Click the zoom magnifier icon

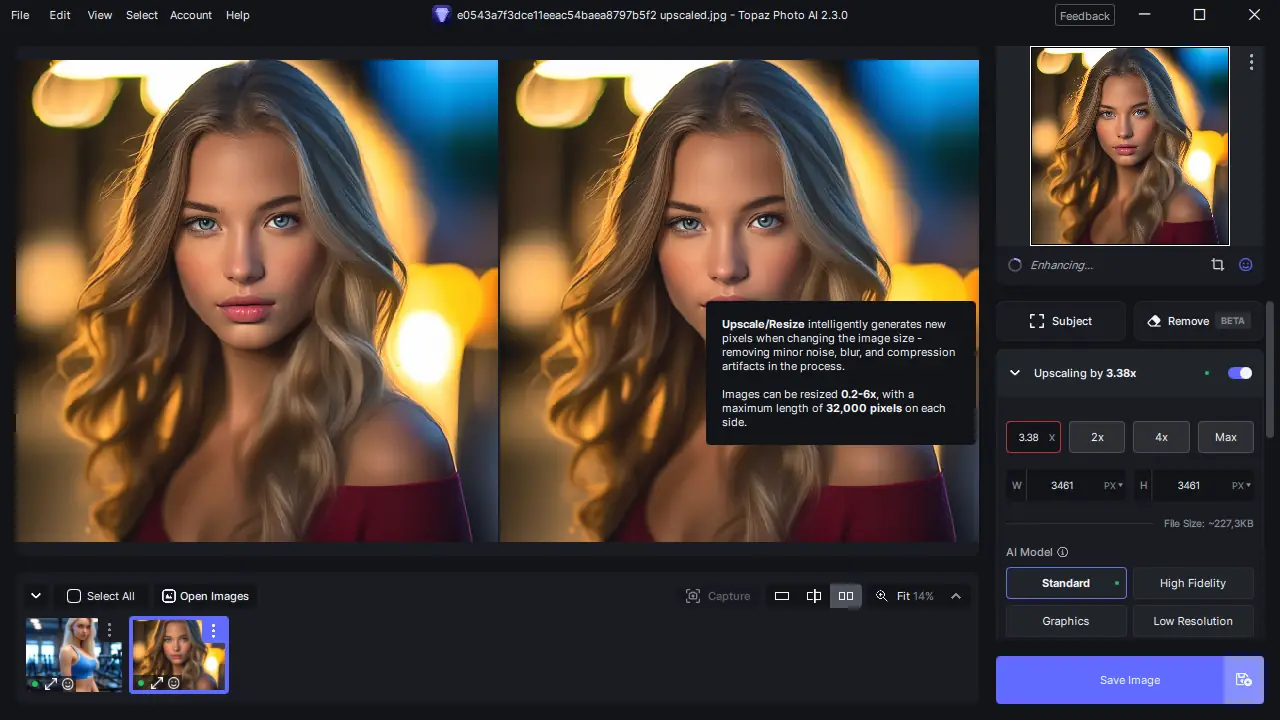[882, 595]
